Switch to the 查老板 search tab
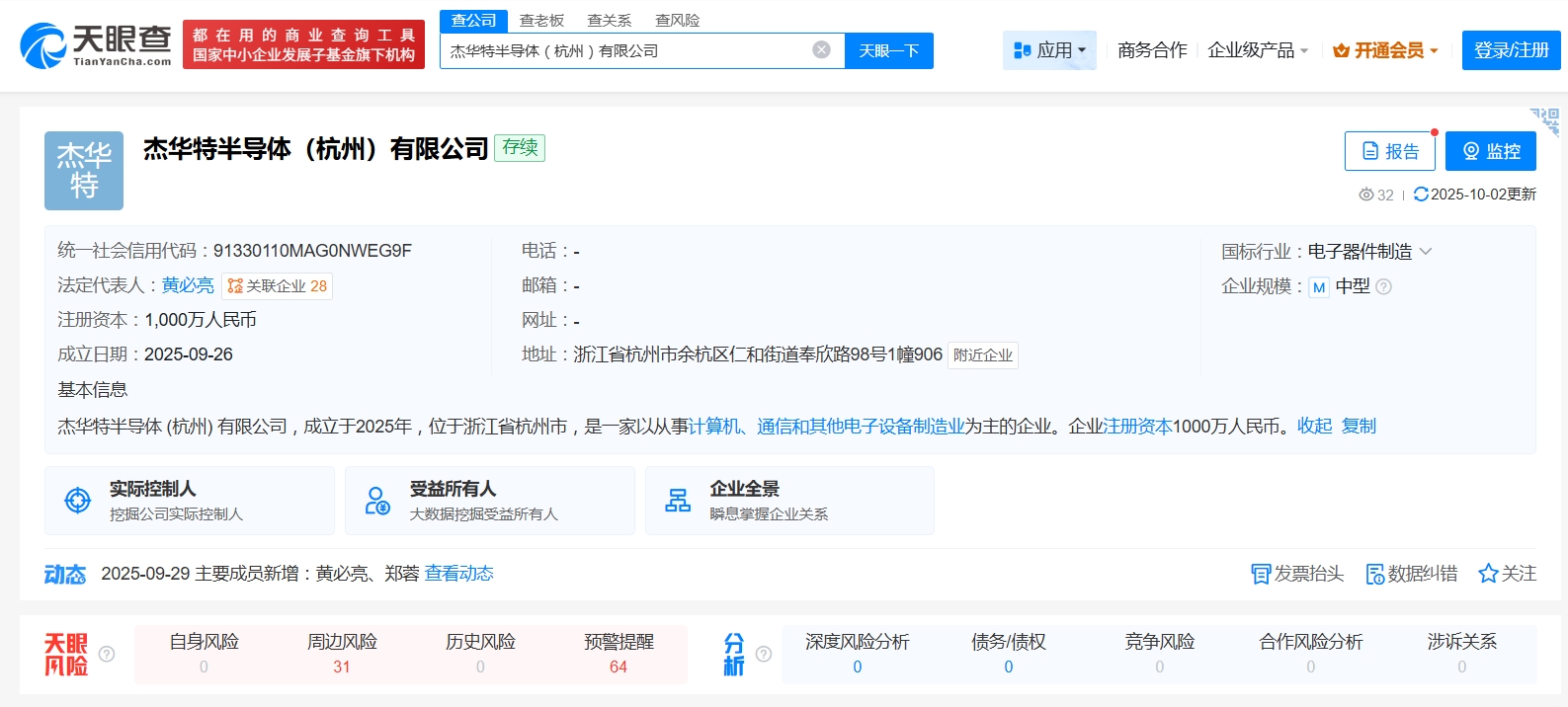The image size is (1568, 707). pos(541,21)
